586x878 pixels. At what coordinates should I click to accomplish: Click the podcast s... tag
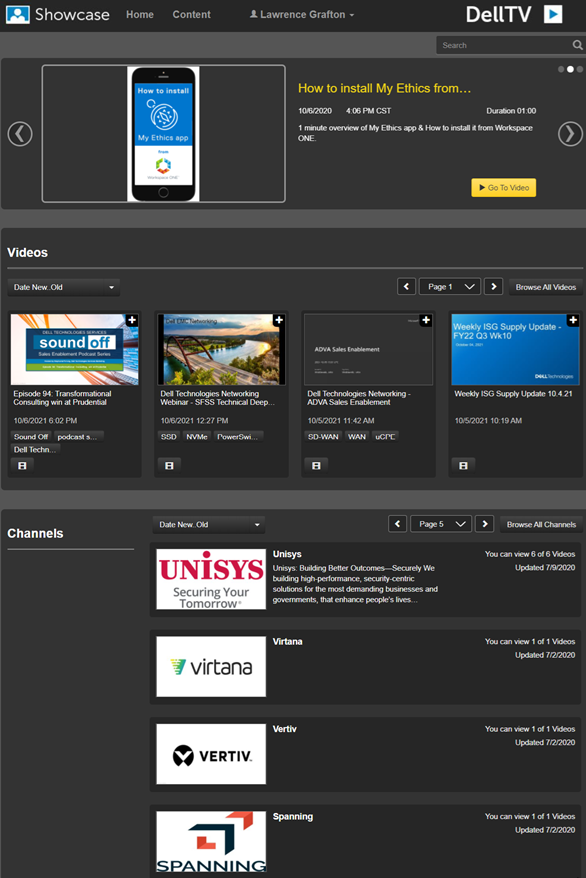[x=77, y=437]
